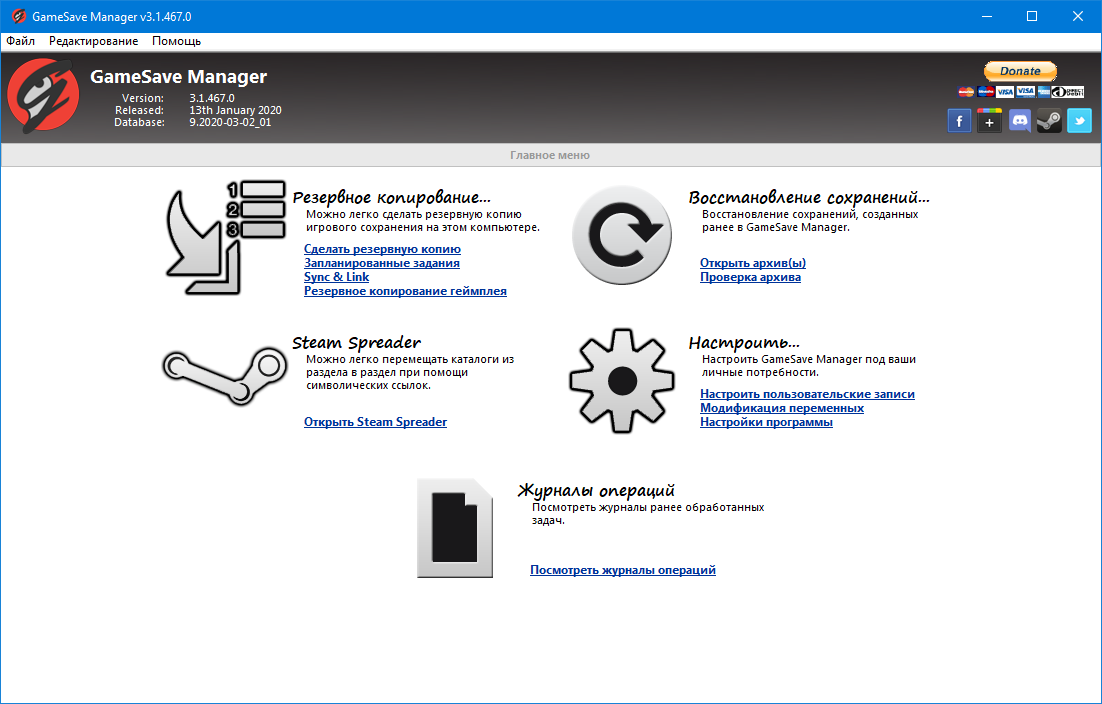Click the Steam group icon
Viewport: 1102px width, 704px height.
point(1049,120)
